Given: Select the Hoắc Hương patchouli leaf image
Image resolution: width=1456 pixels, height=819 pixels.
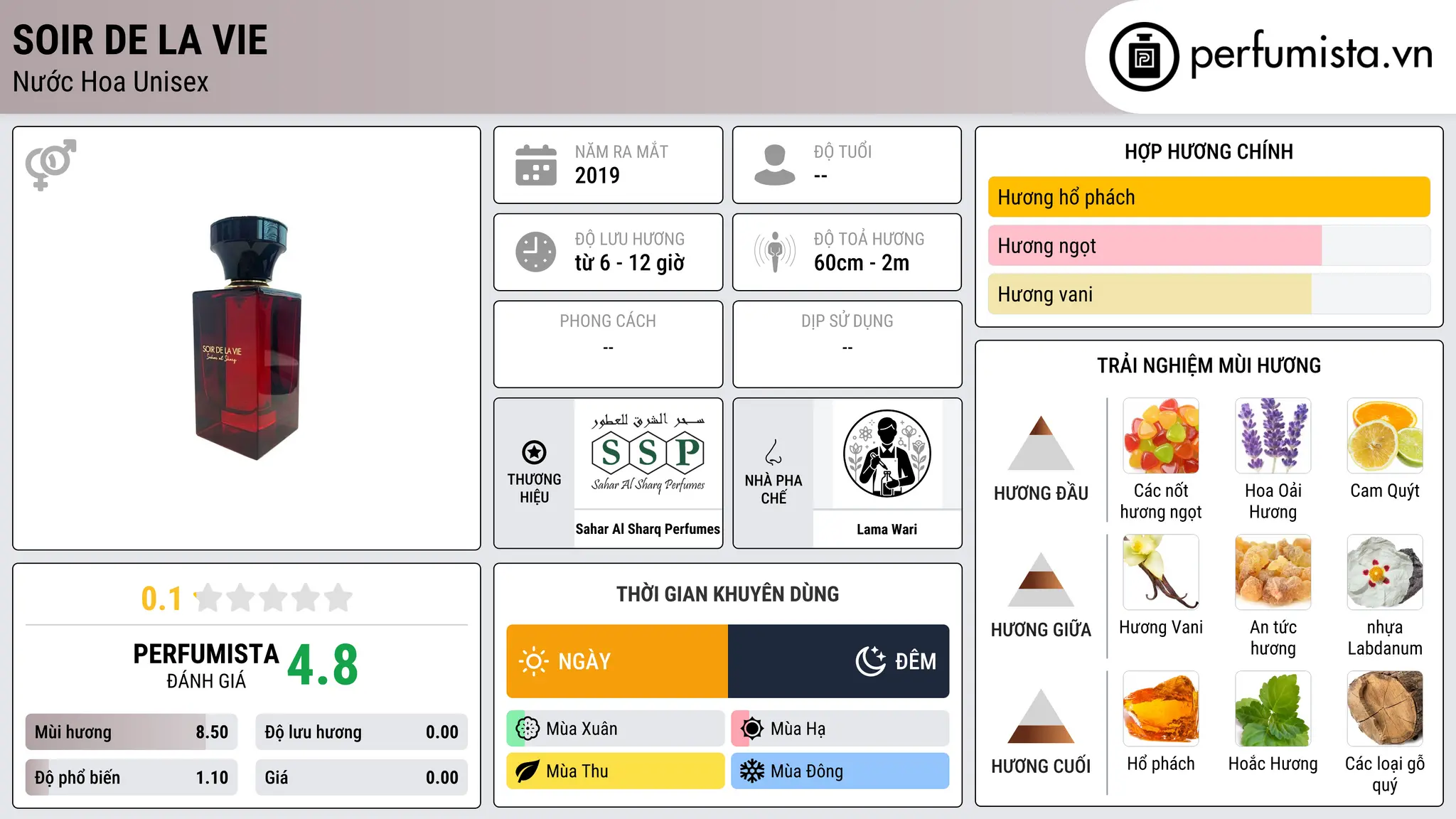Looking at the screenshot, I should 1273,709.
